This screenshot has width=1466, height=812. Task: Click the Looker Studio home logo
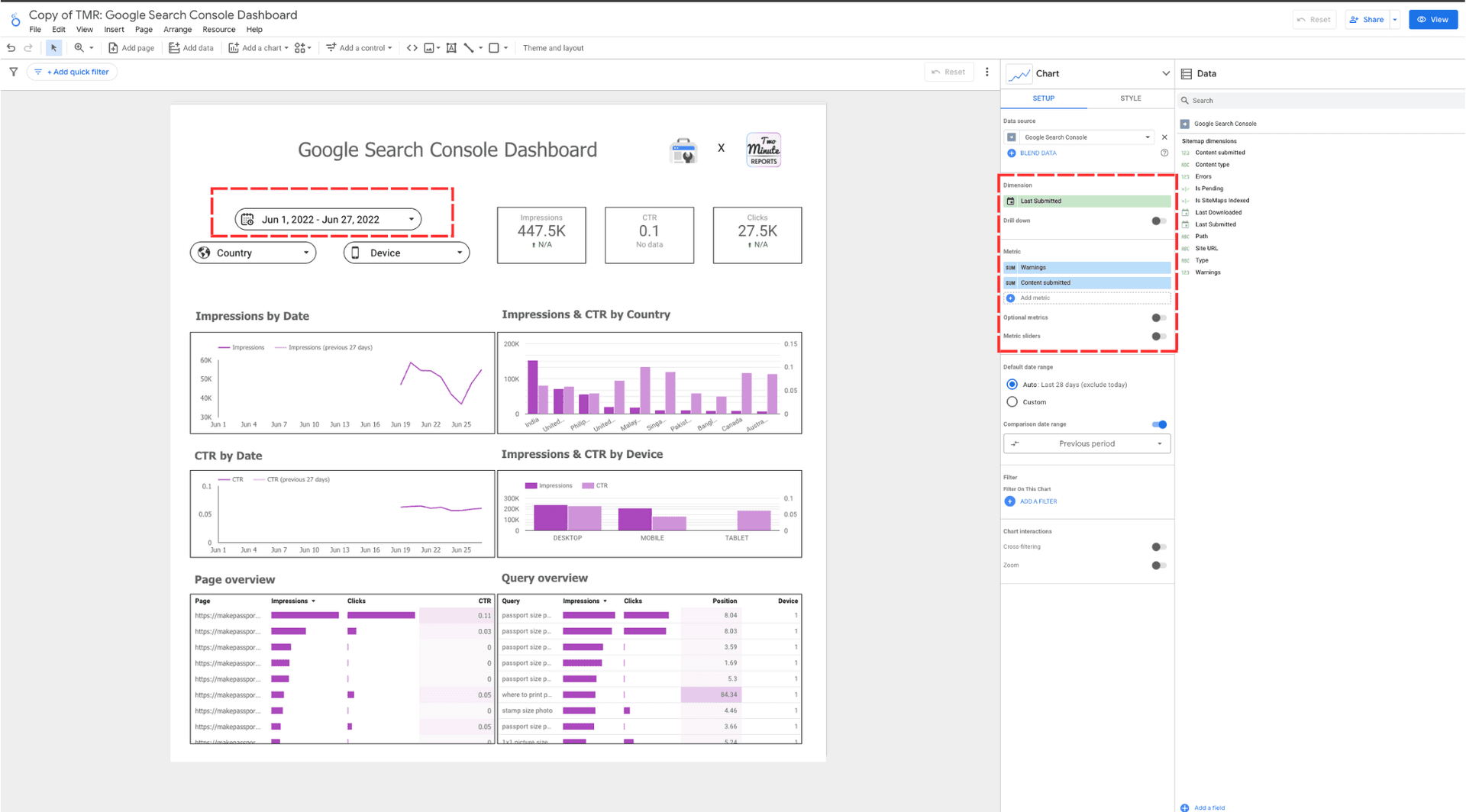click(x=15, y=20)
